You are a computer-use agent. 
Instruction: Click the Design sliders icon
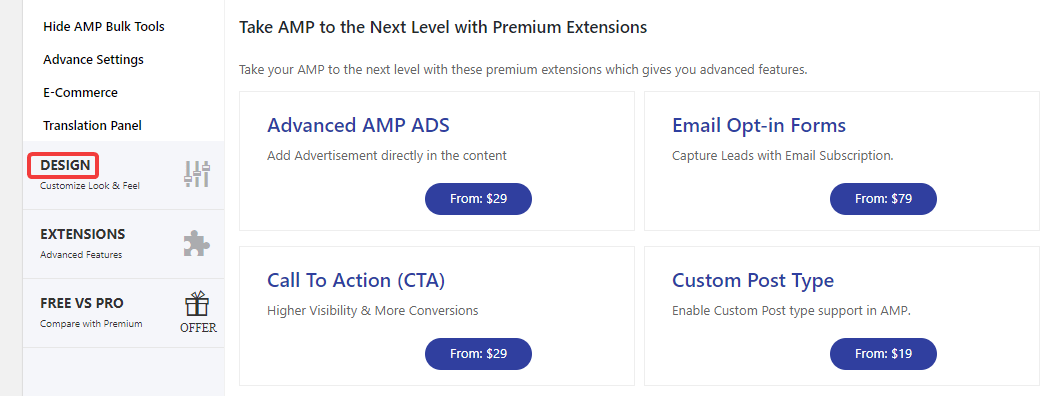pyautogui.click(x=197, y=175)
